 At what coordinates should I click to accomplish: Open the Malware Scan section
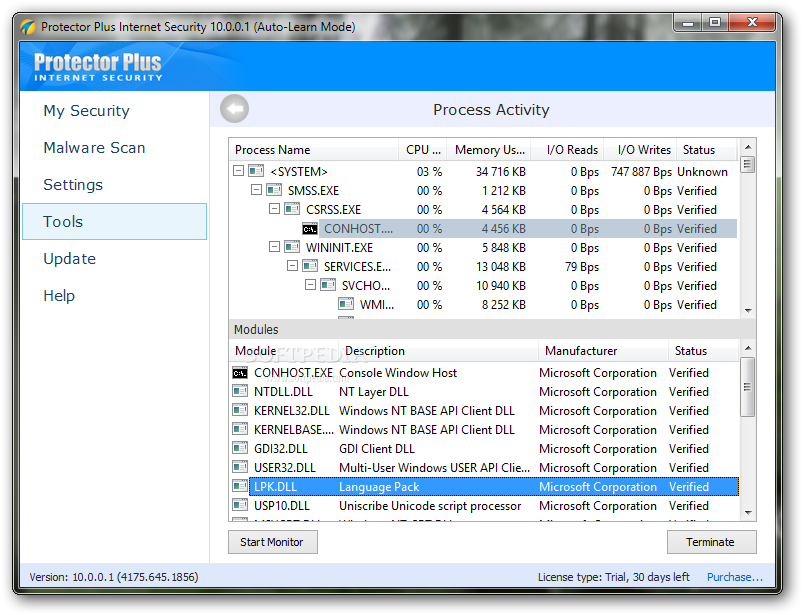[x=115, y=147]
